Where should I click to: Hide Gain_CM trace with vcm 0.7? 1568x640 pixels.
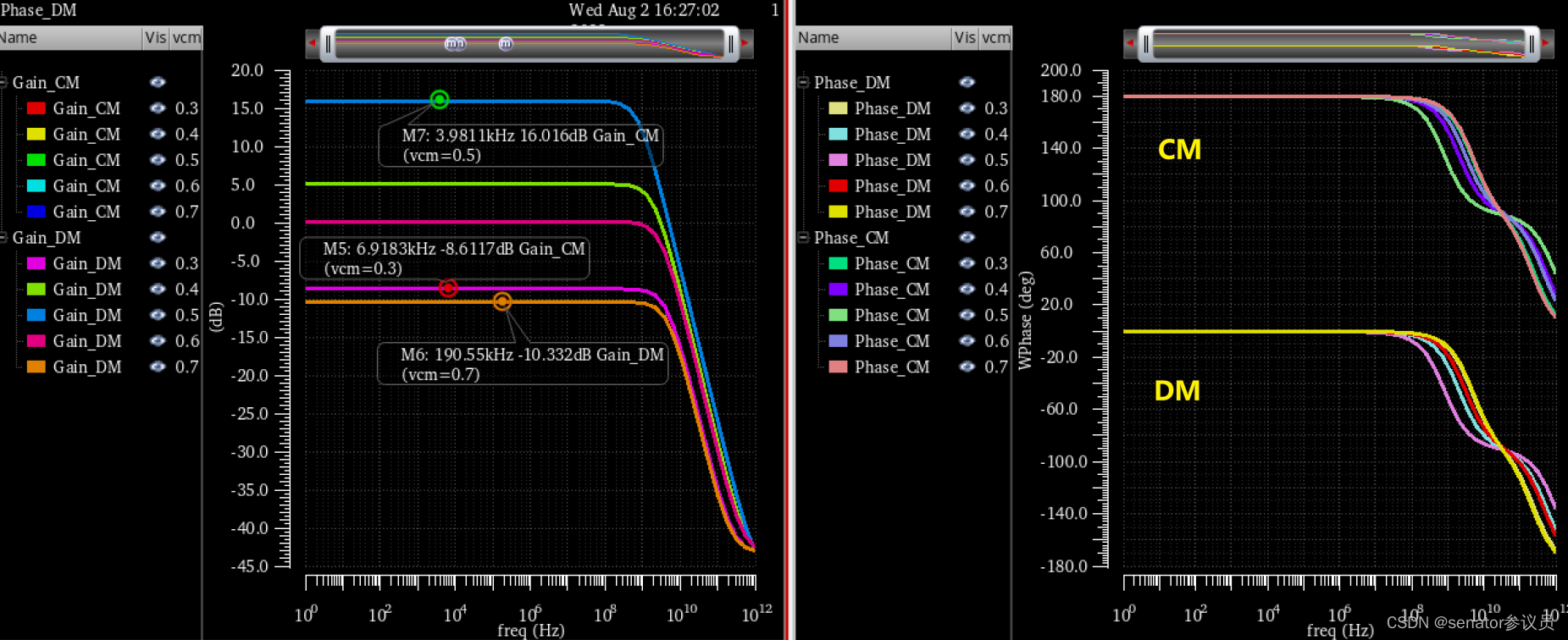point(158,212)
